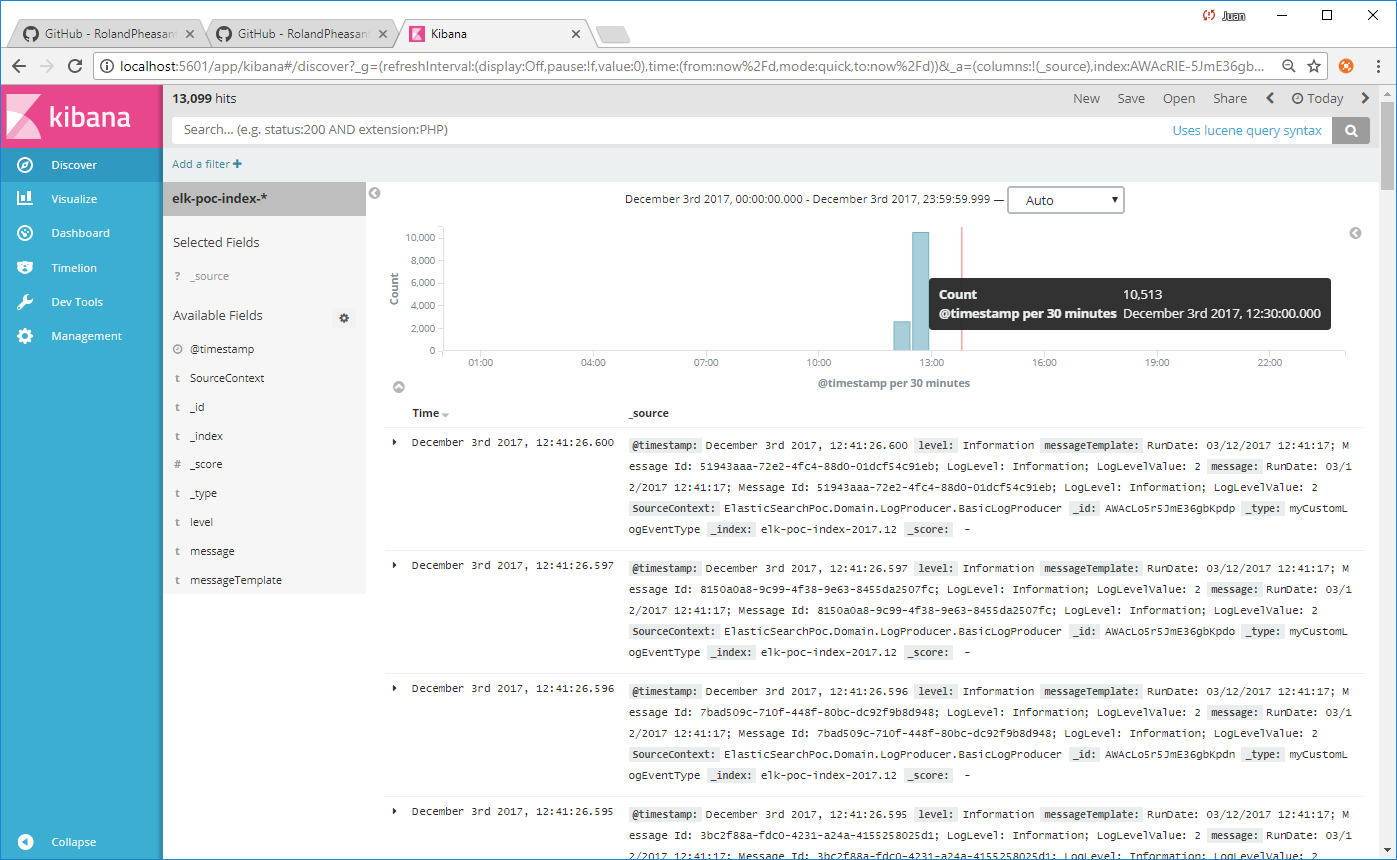
Task: Click 'Add a filter' link
Action: [207, 164]
